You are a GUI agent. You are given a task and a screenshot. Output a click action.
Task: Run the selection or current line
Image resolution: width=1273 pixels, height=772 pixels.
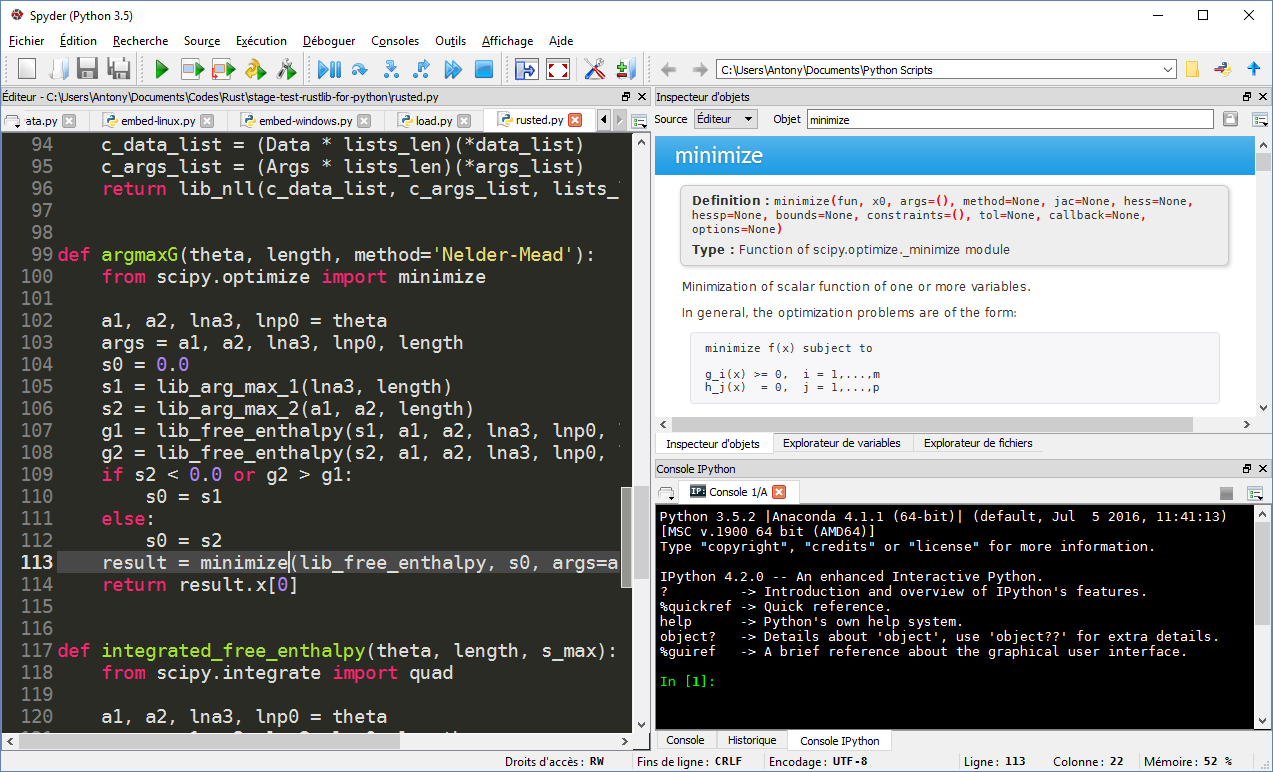pos(255,69)
